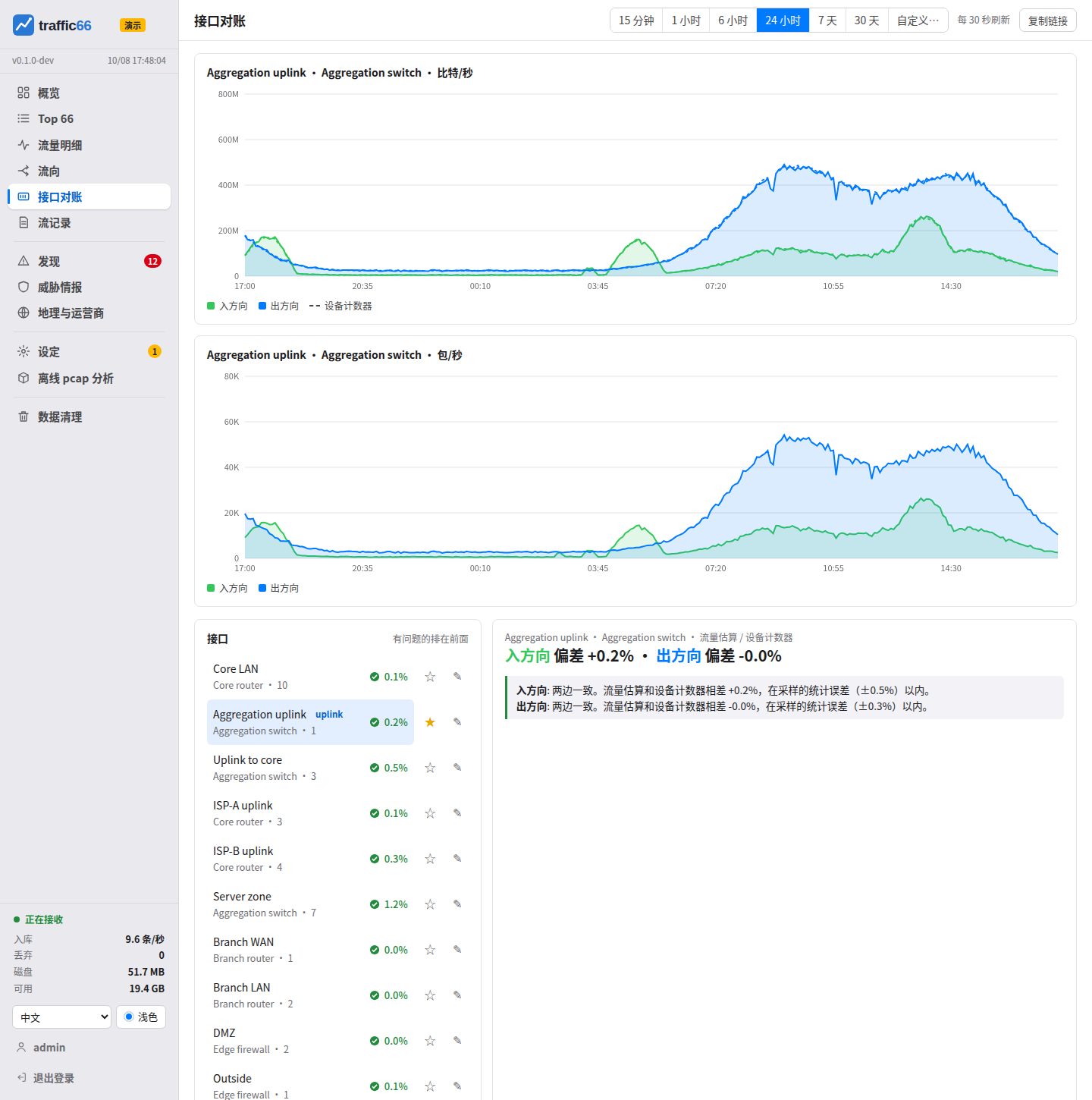Image resolution: width=1092 pixels, height=1100 pixels.
Task: Toggle 入方向 legend in bits chart
Action: [227, 306]
